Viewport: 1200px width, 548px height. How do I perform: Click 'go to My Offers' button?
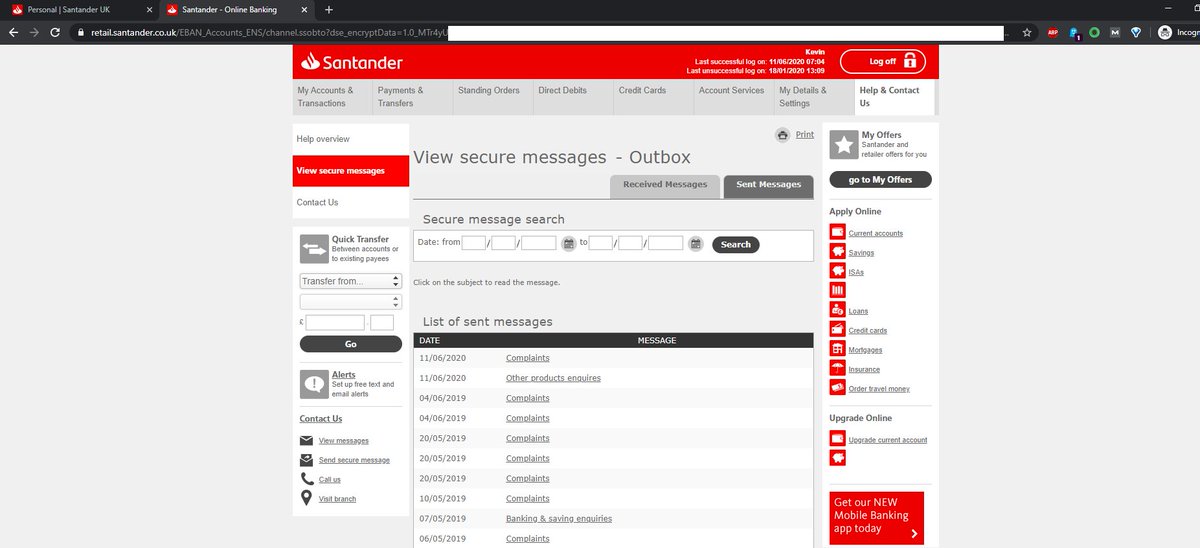pyautogui.click(x=880, y=179)
